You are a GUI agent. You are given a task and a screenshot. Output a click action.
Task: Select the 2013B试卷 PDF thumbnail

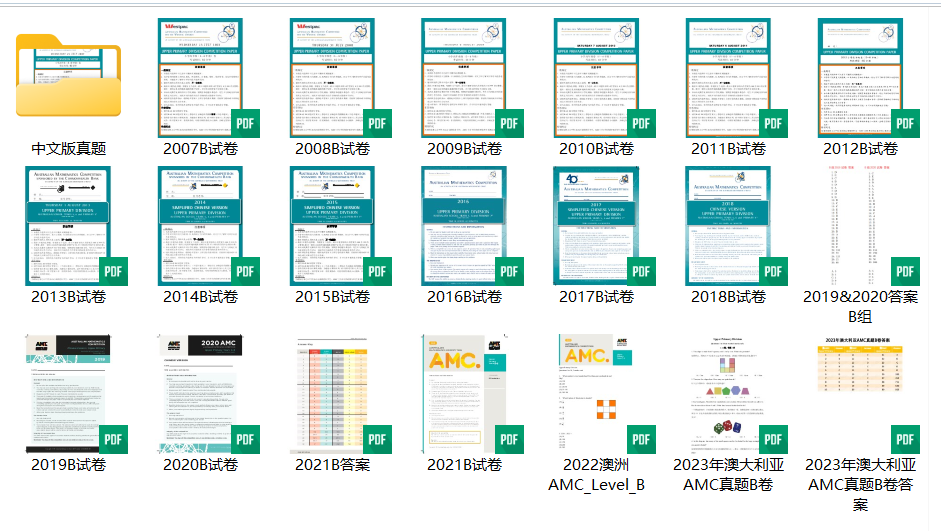[76, 226]
